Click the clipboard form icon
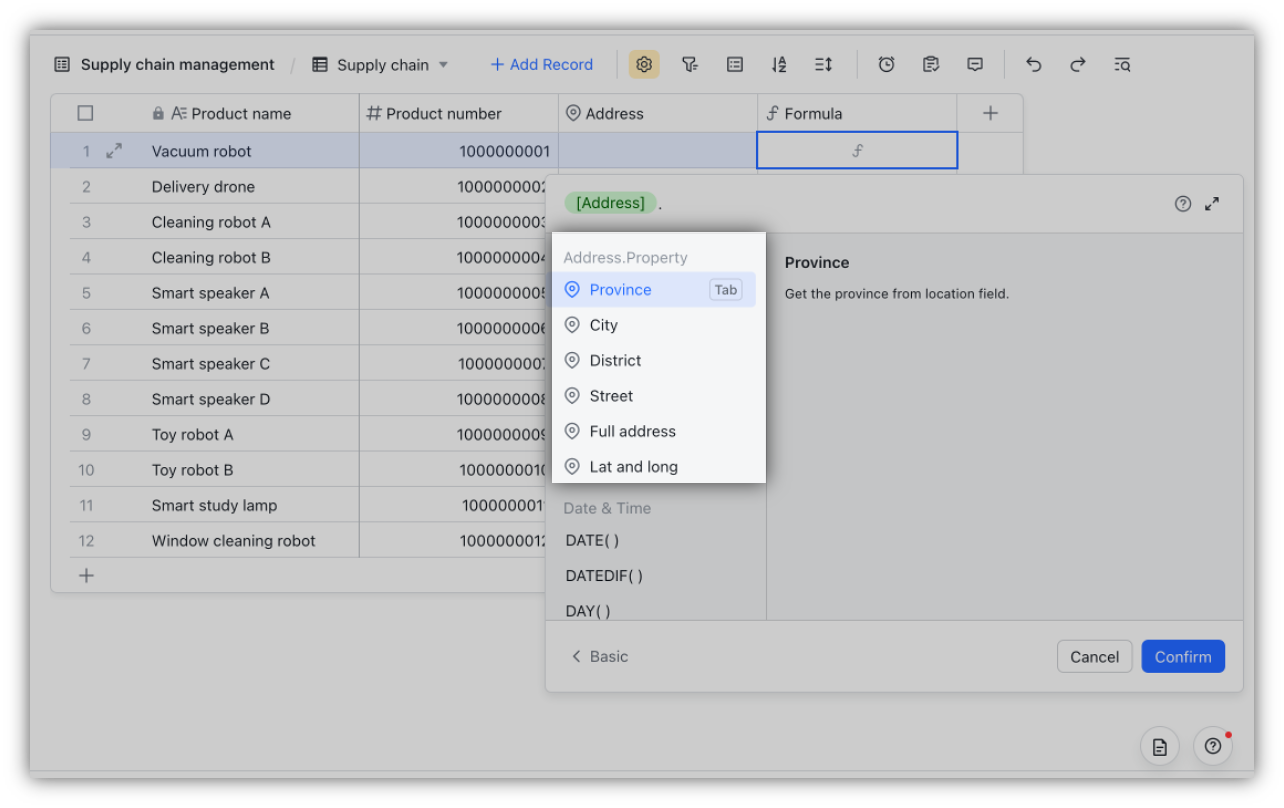Image resolution: width=1284 pixels, height=808 pixels. [x=931, y=64]
